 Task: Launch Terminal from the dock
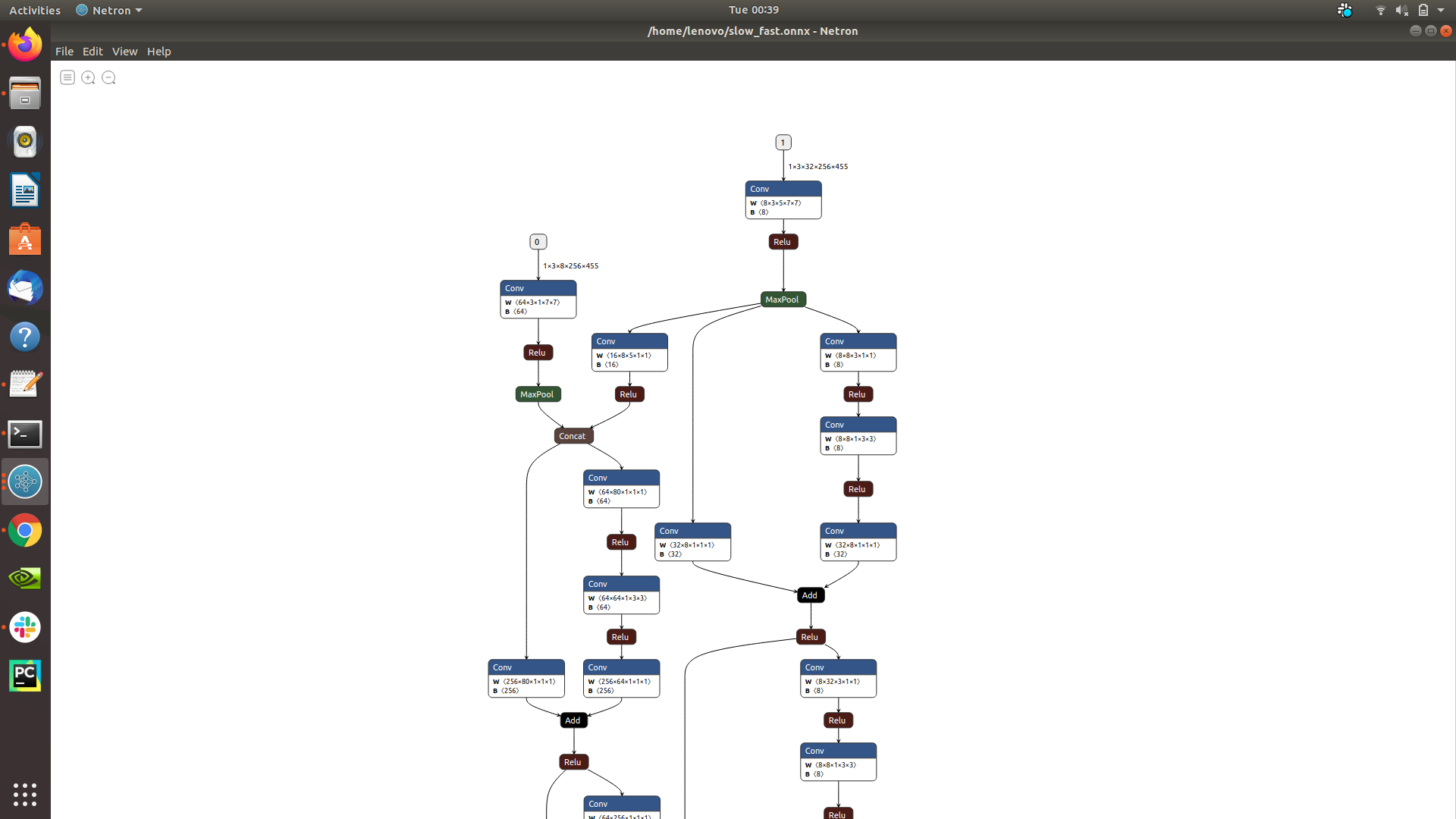tap(25, 434)
